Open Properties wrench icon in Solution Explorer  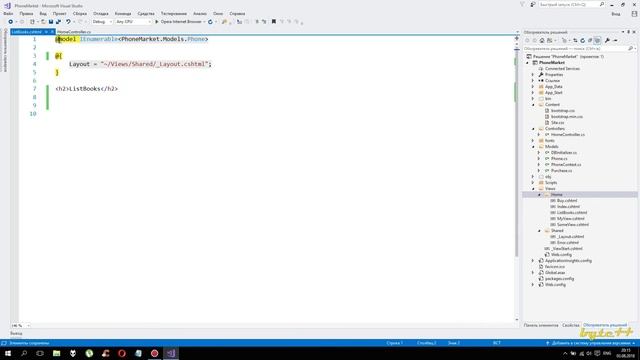tap(607, 40)
